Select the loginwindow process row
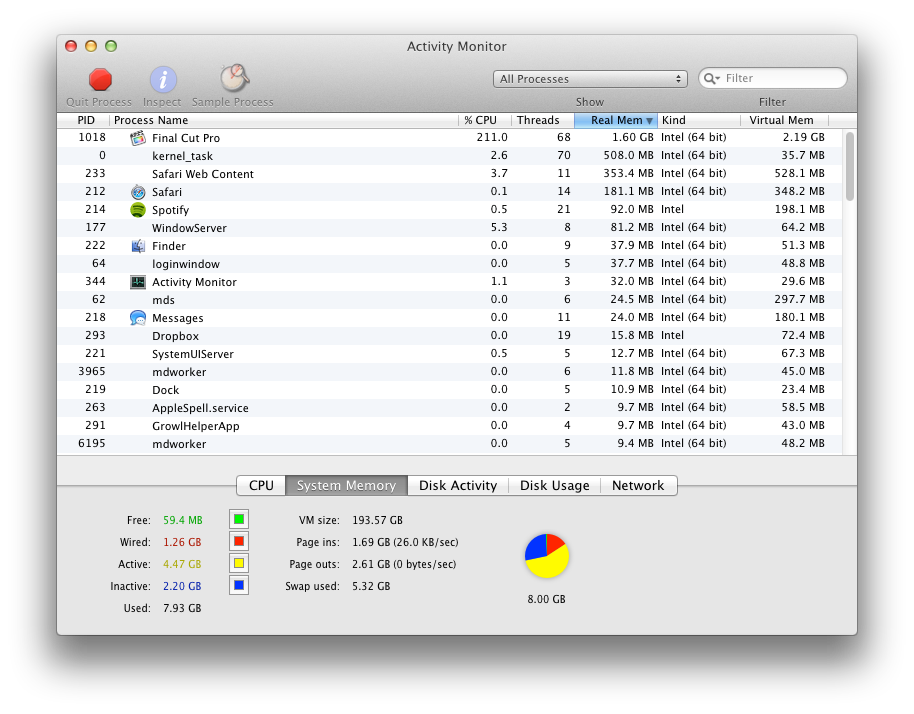This screenshot has height=714, width=914. (x=449, y=264)
